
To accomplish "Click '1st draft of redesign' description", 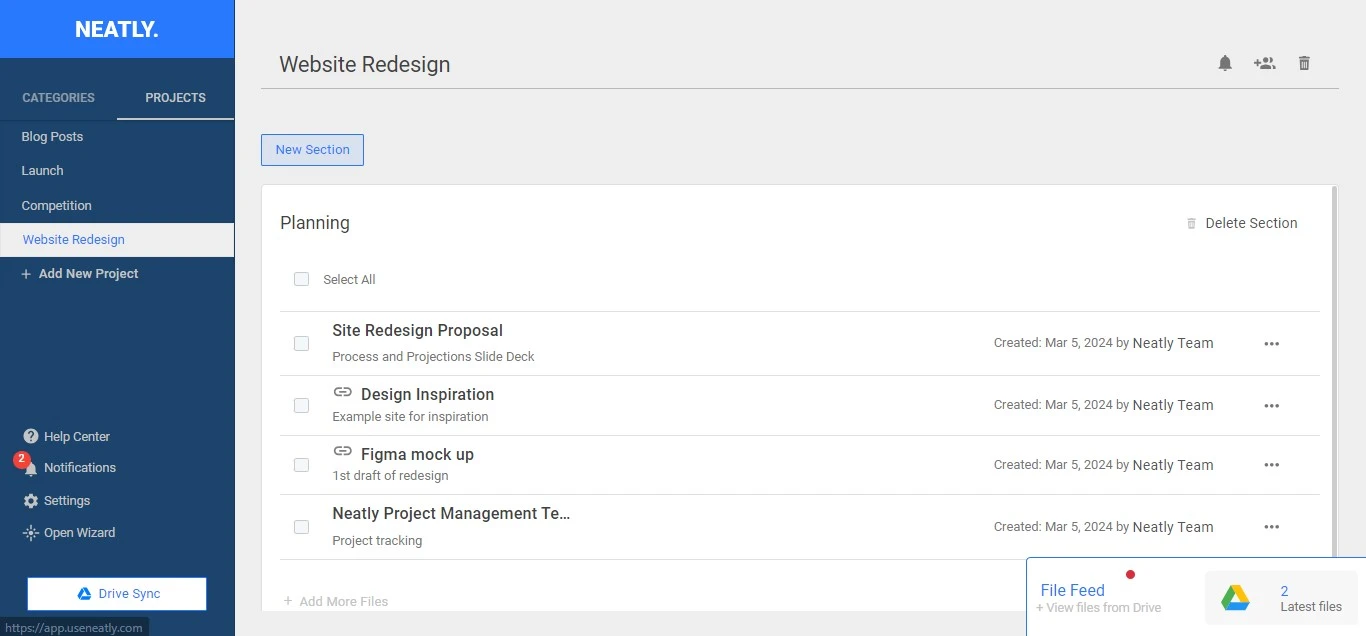I will click(x=391, y=476).
